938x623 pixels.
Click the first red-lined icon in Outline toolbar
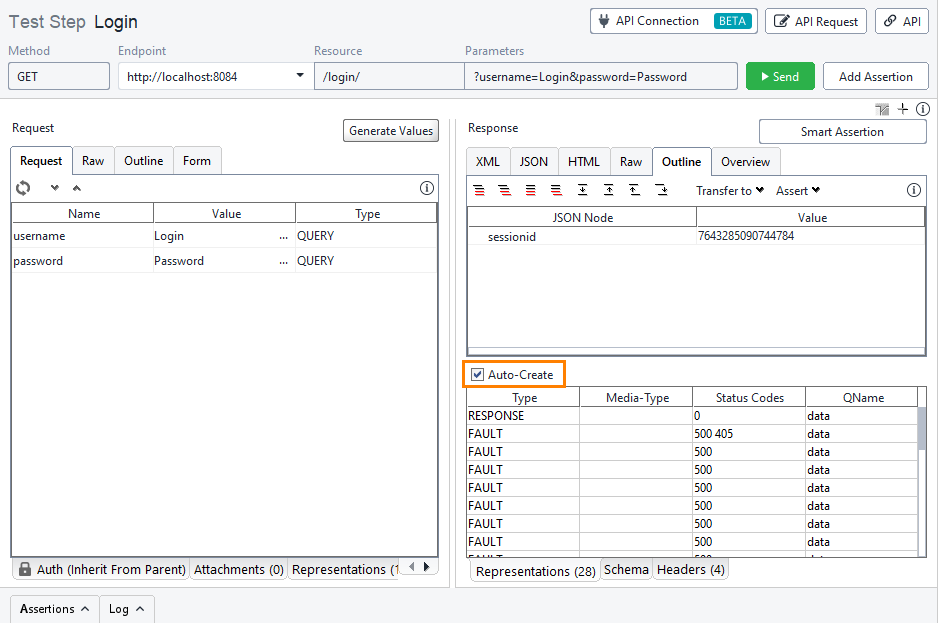click(479, 190)
